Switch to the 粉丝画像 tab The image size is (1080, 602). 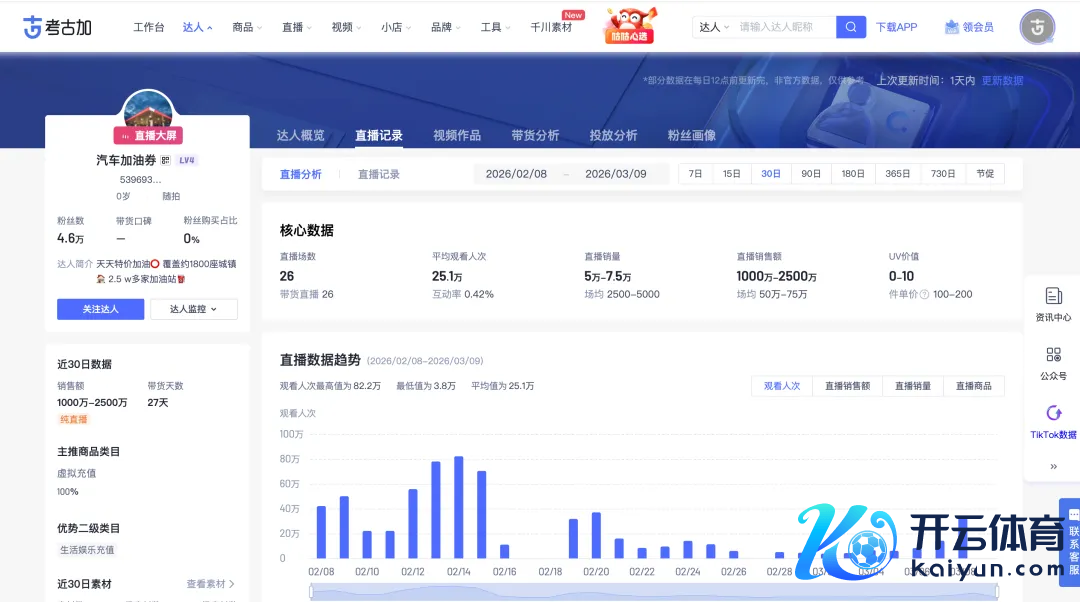point(691,135)
